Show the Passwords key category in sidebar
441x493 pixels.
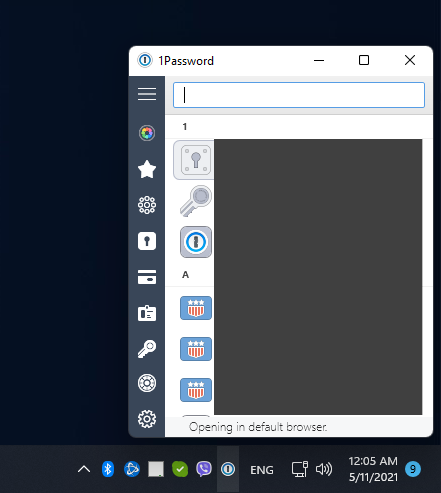tap(147, 349)
